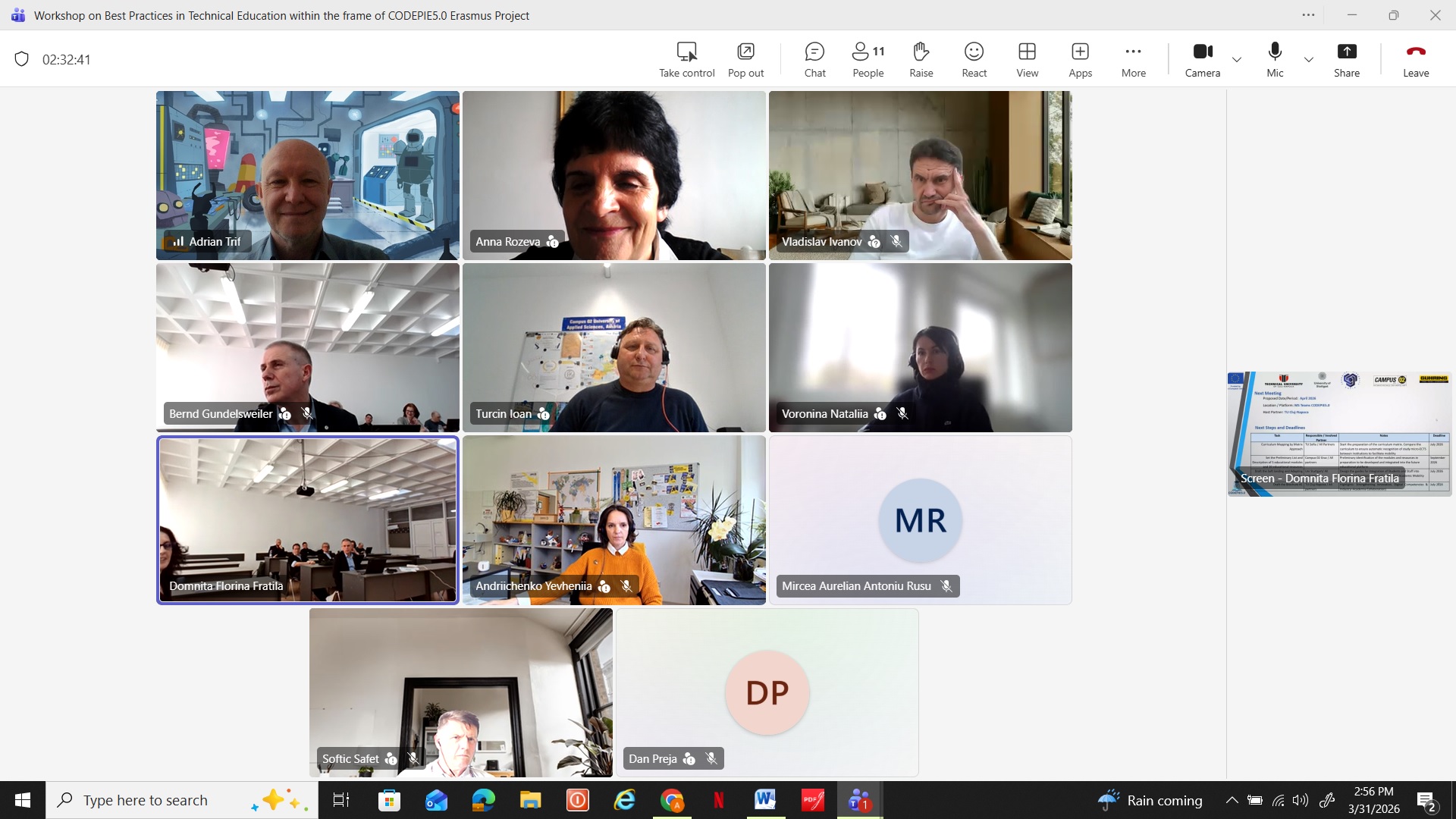The width and height of the screenshot is (1456, 819).
Task: Open the People participants list
Action: [x=868, y=59]
